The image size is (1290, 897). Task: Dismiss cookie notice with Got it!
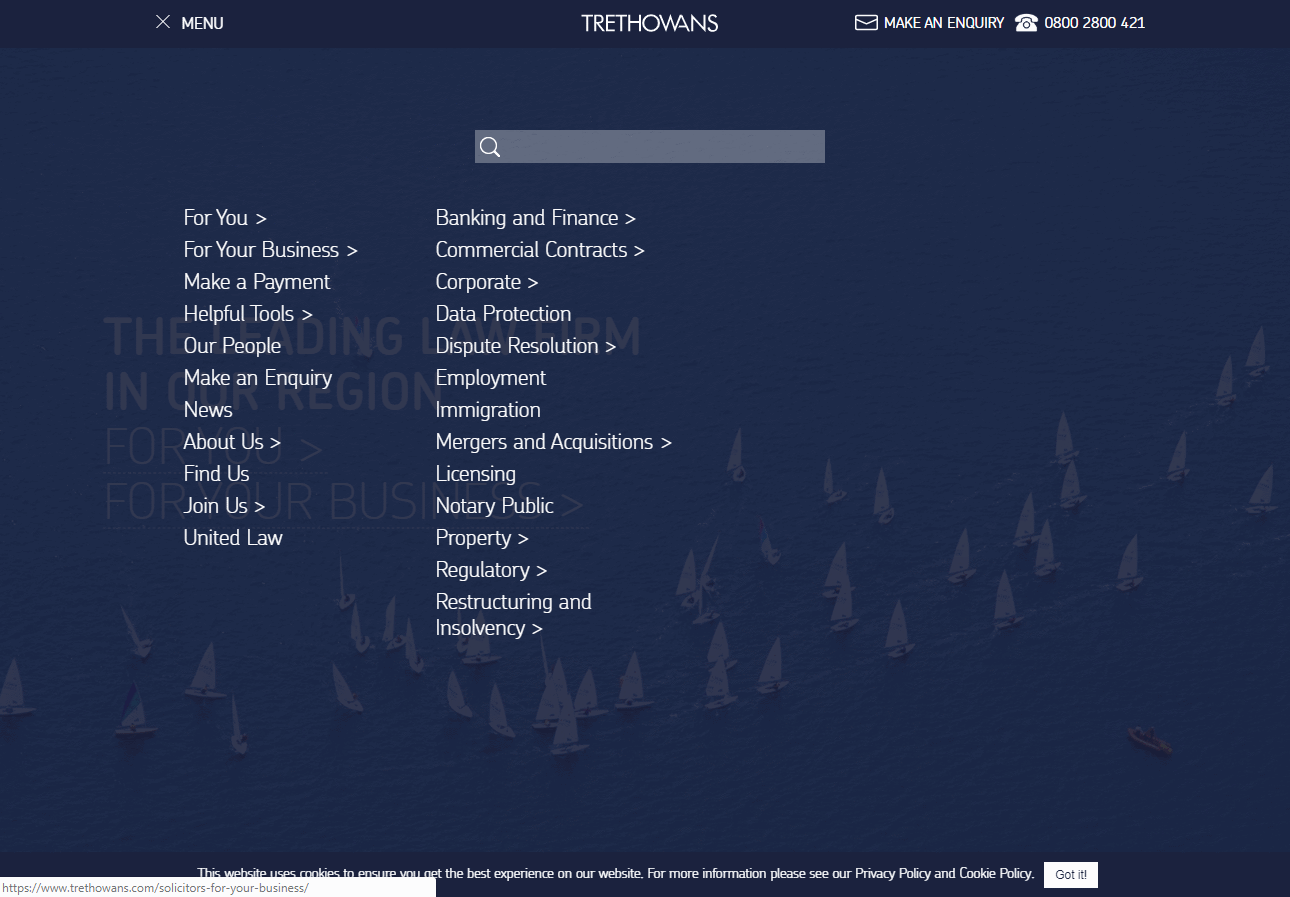(1070, 874)
